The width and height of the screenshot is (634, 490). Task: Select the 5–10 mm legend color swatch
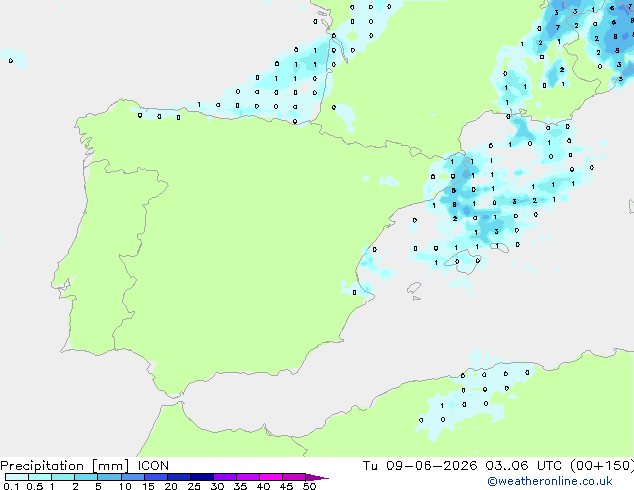109,477
